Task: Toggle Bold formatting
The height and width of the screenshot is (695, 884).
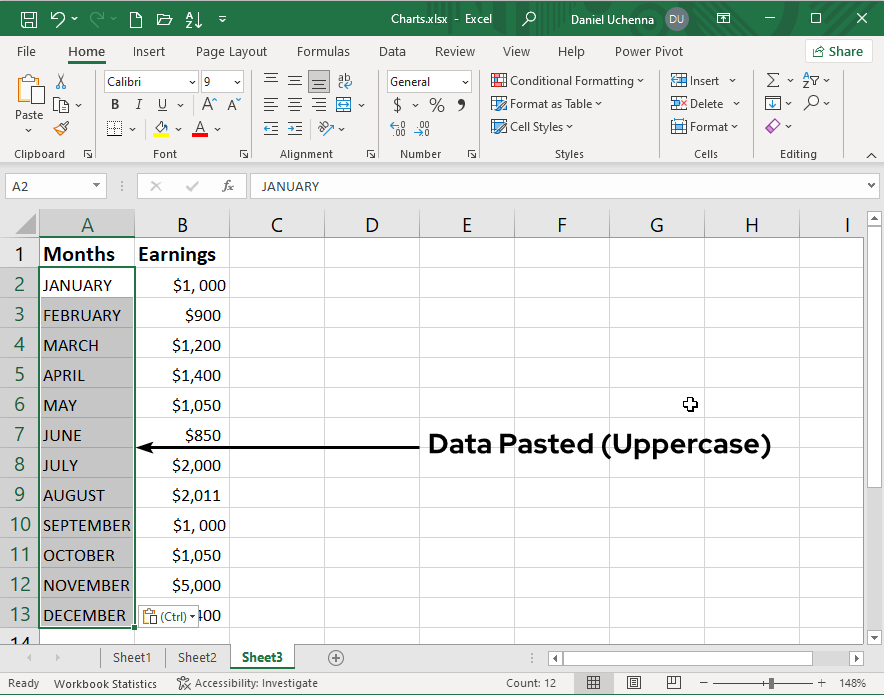Action: click(x=115, y=105)
